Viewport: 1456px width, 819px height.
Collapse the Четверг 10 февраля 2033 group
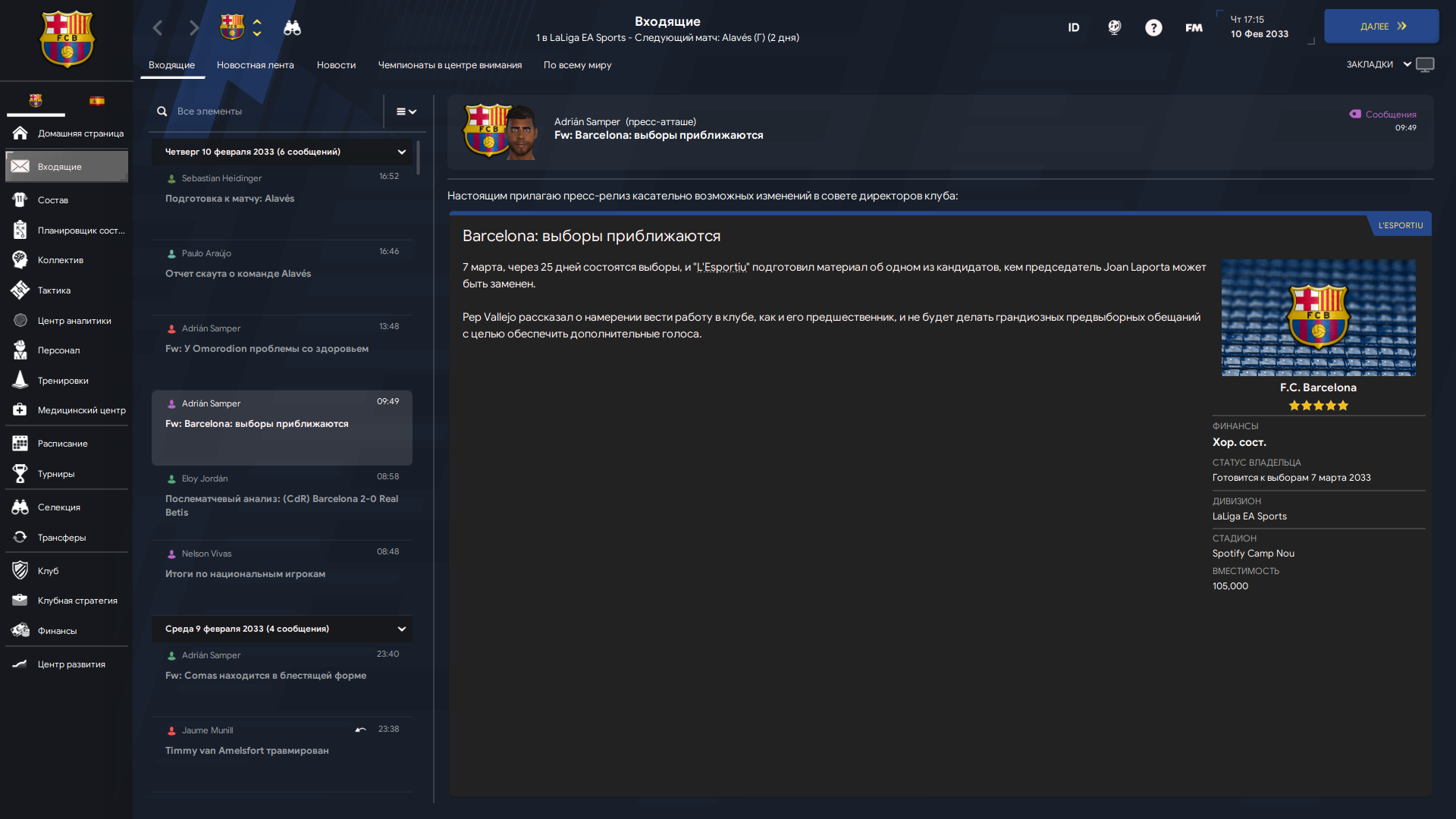(402, 152)
